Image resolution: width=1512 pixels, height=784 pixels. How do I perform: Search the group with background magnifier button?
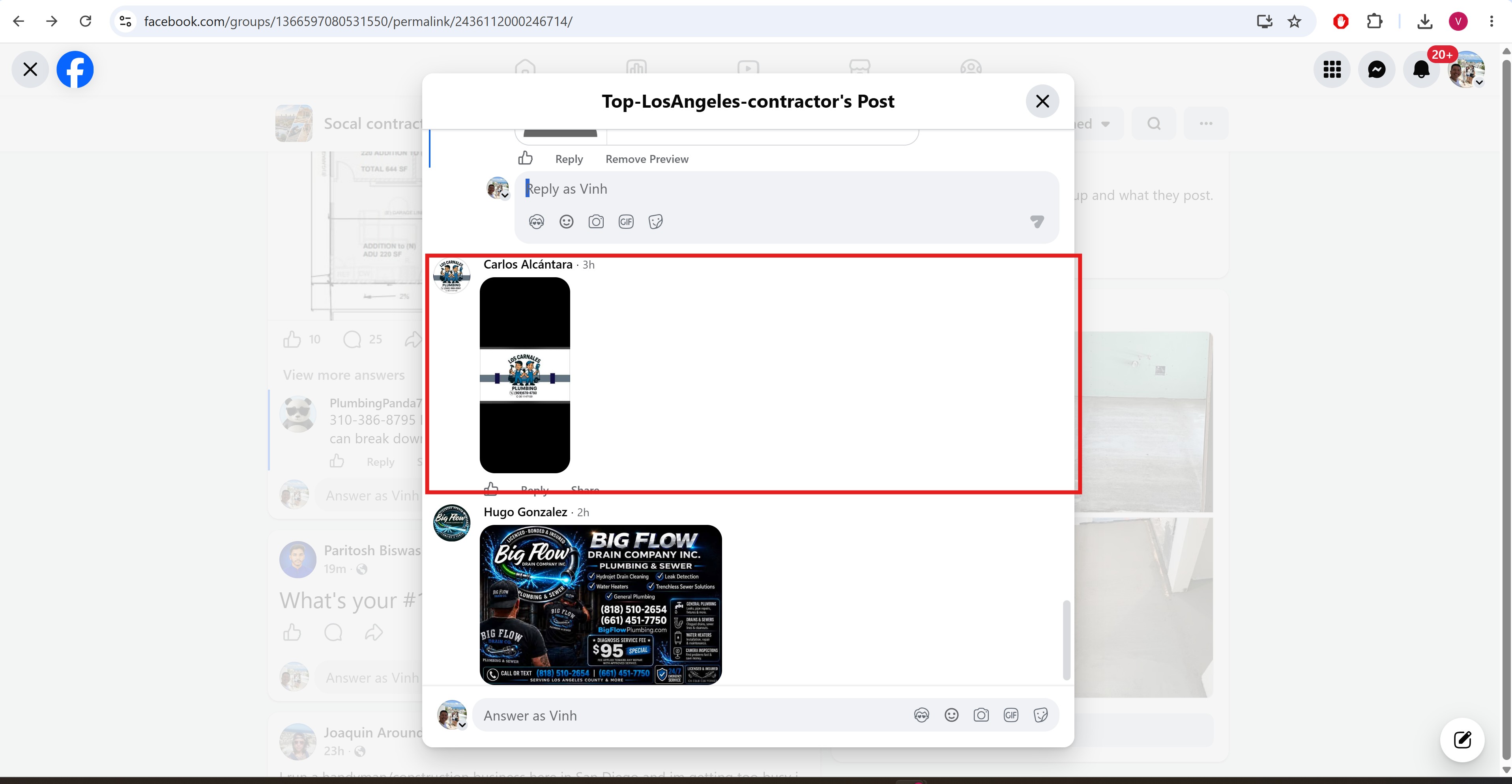(1154, 124)
